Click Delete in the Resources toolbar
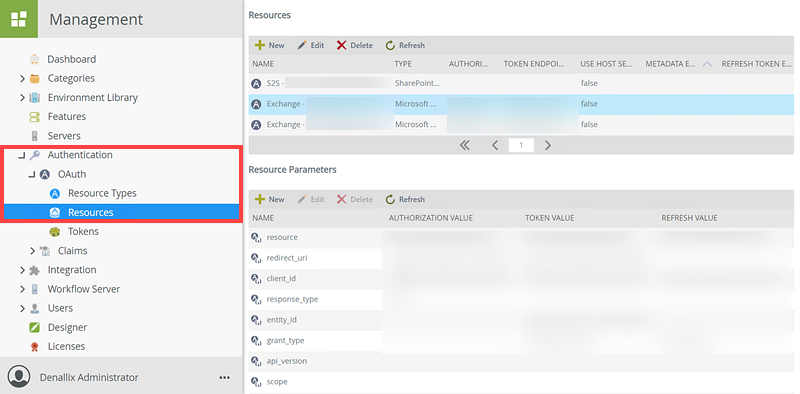This screenshot has height=394, width=800. 355,45
